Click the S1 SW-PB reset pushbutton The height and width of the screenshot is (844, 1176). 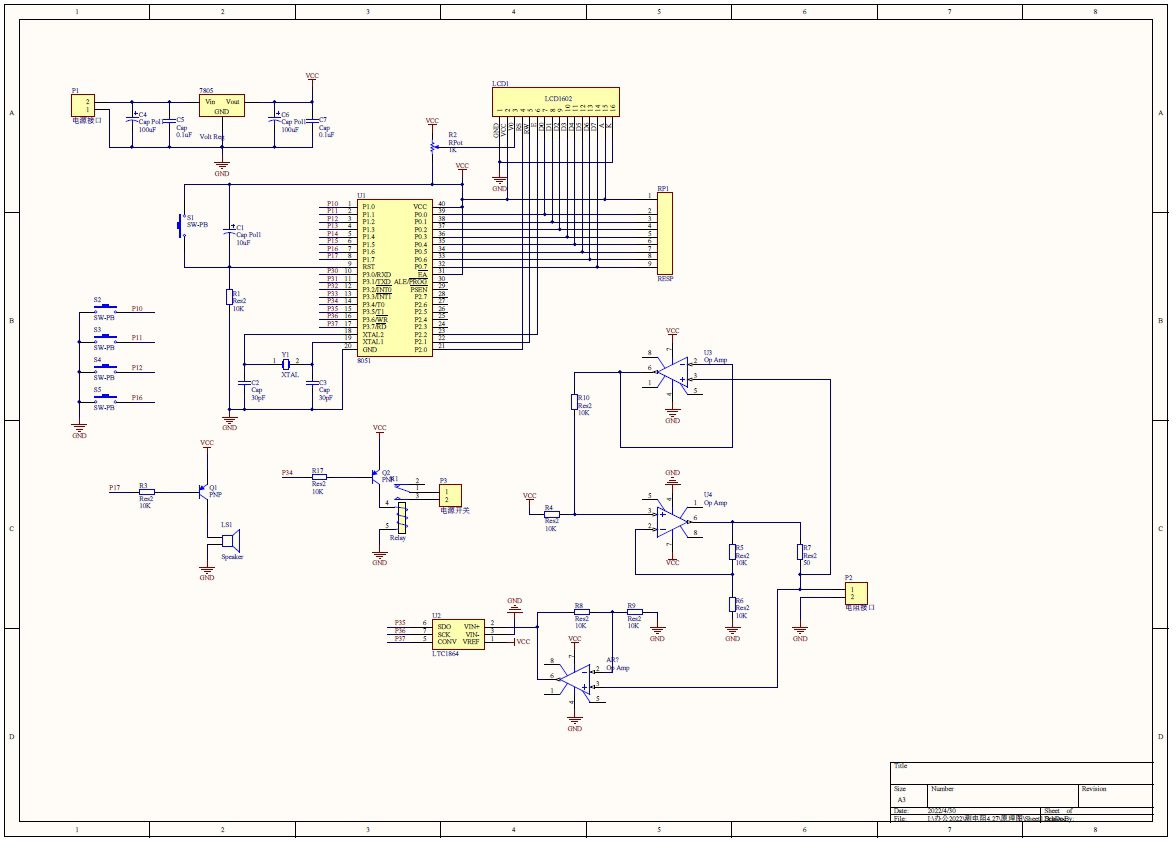(x=181, y=225)
